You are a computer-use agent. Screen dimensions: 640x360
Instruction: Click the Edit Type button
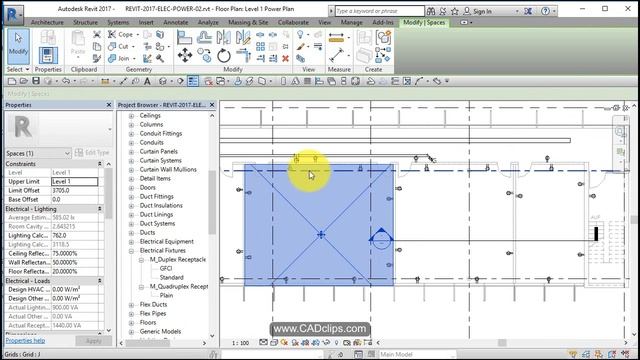click(x=93, y=153)
